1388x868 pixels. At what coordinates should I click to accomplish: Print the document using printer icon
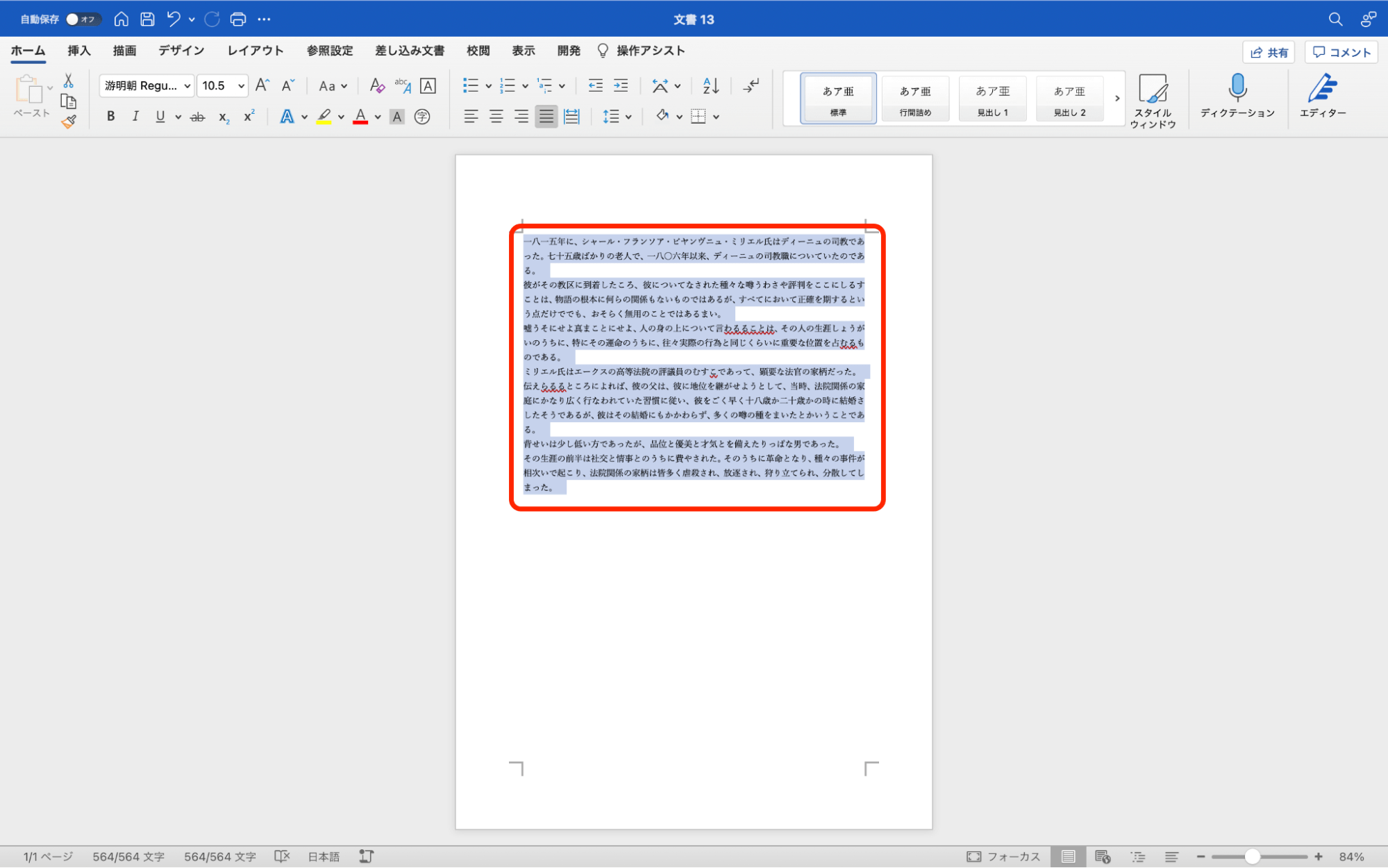(x=238, y=19)
